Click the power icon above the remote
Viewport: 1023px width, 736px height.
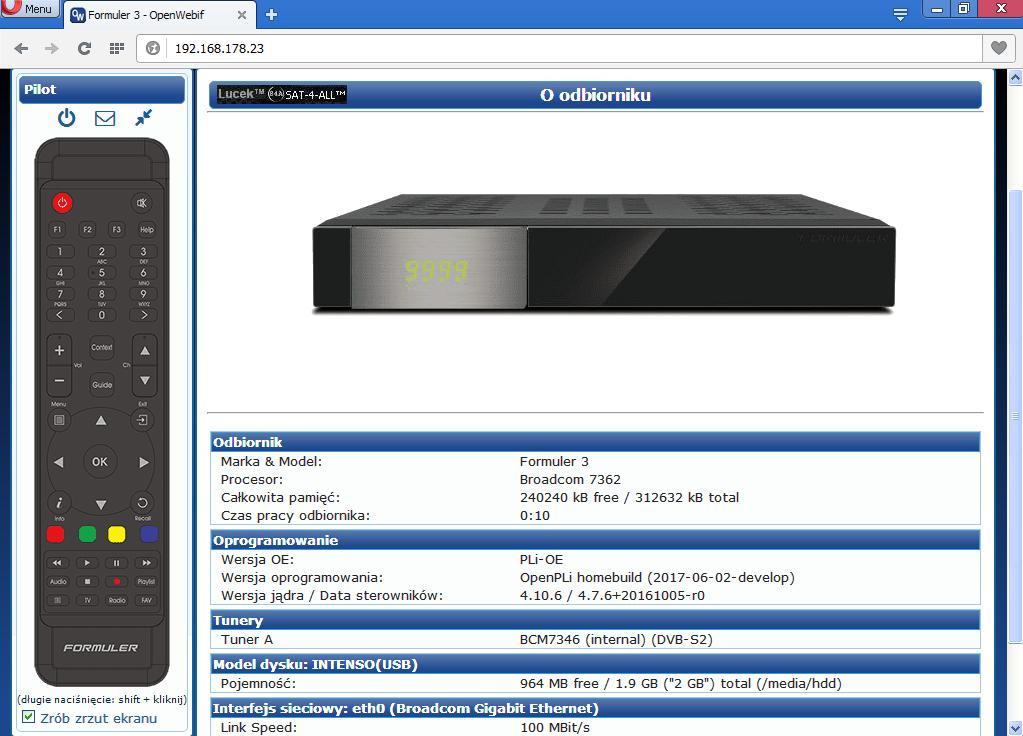point(65,117)
